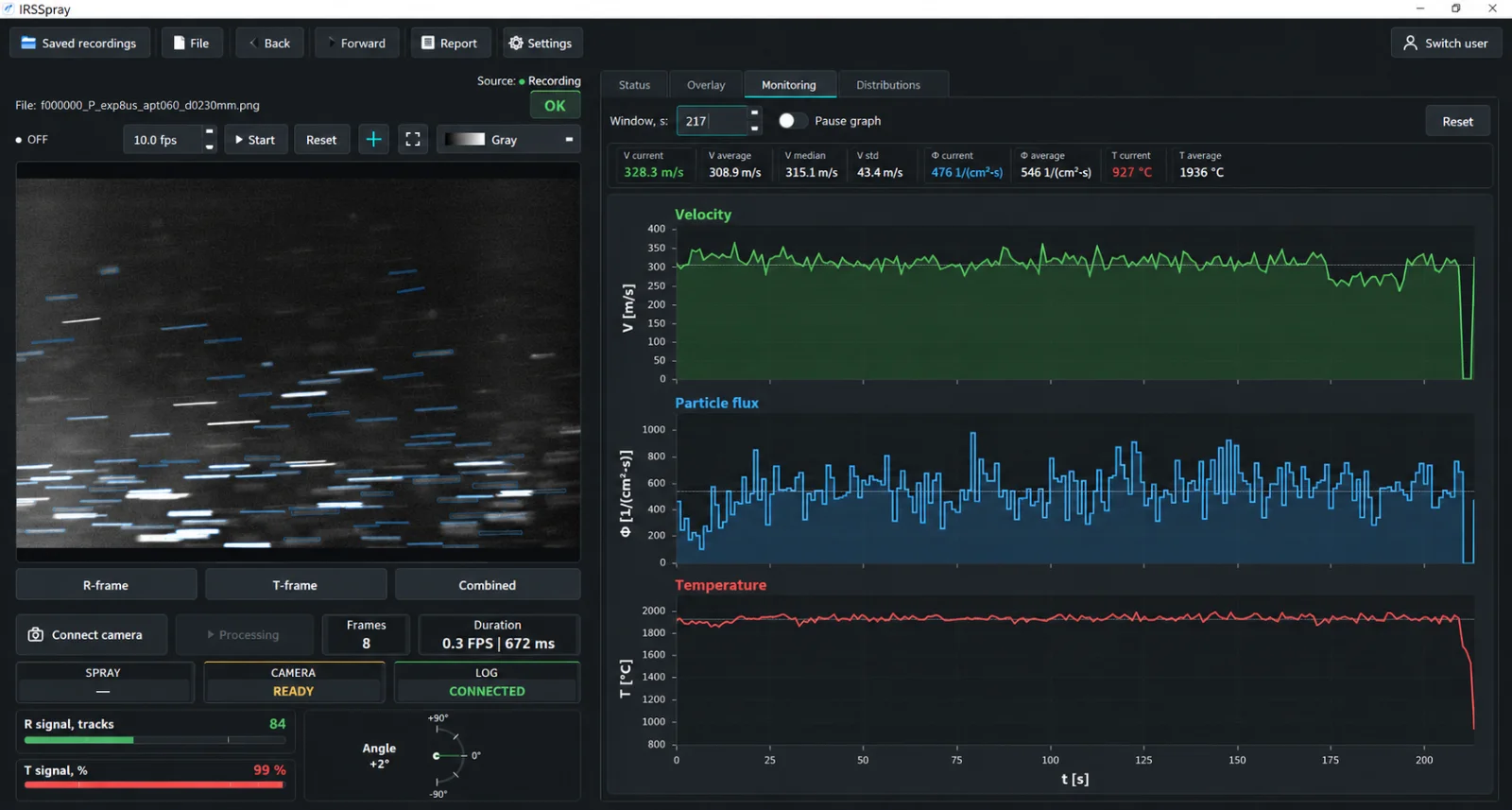
Task: Increase Window seconds value
Action: click(x=754, y=113)
